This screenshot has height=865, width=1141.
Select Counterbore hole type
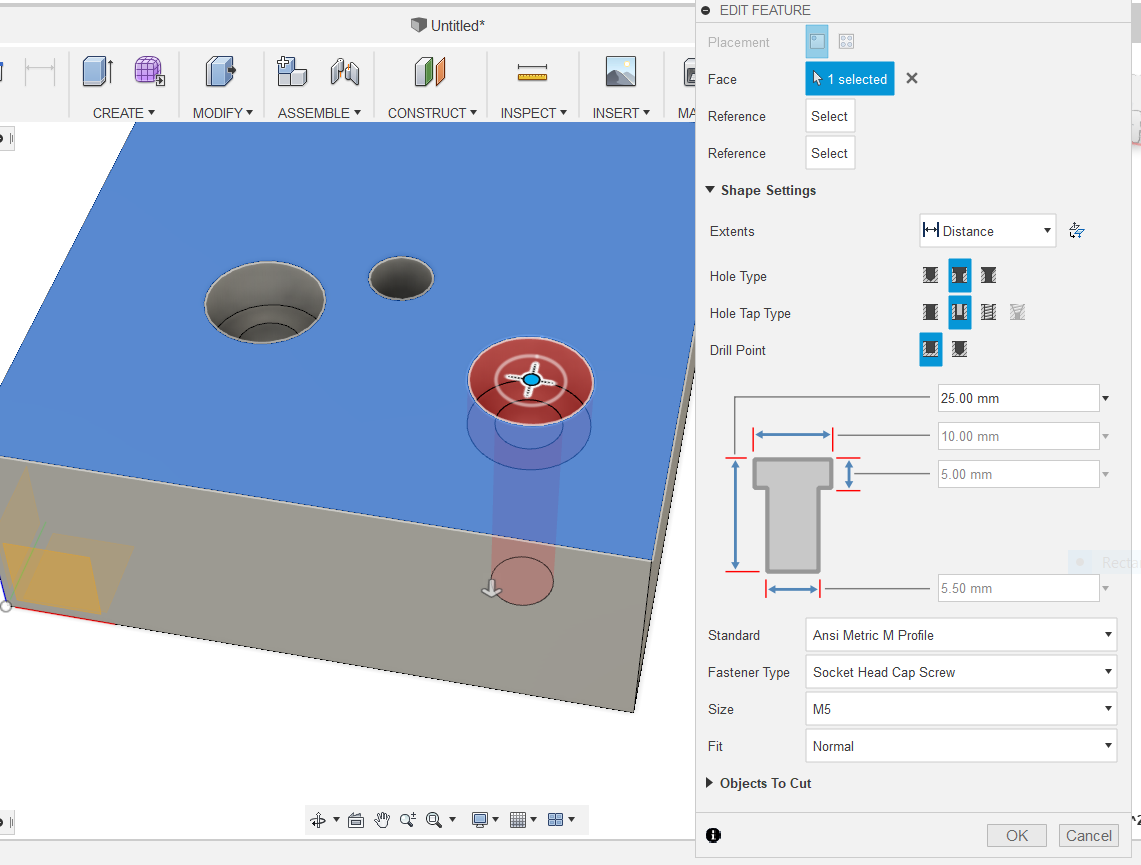click(960, 275)
